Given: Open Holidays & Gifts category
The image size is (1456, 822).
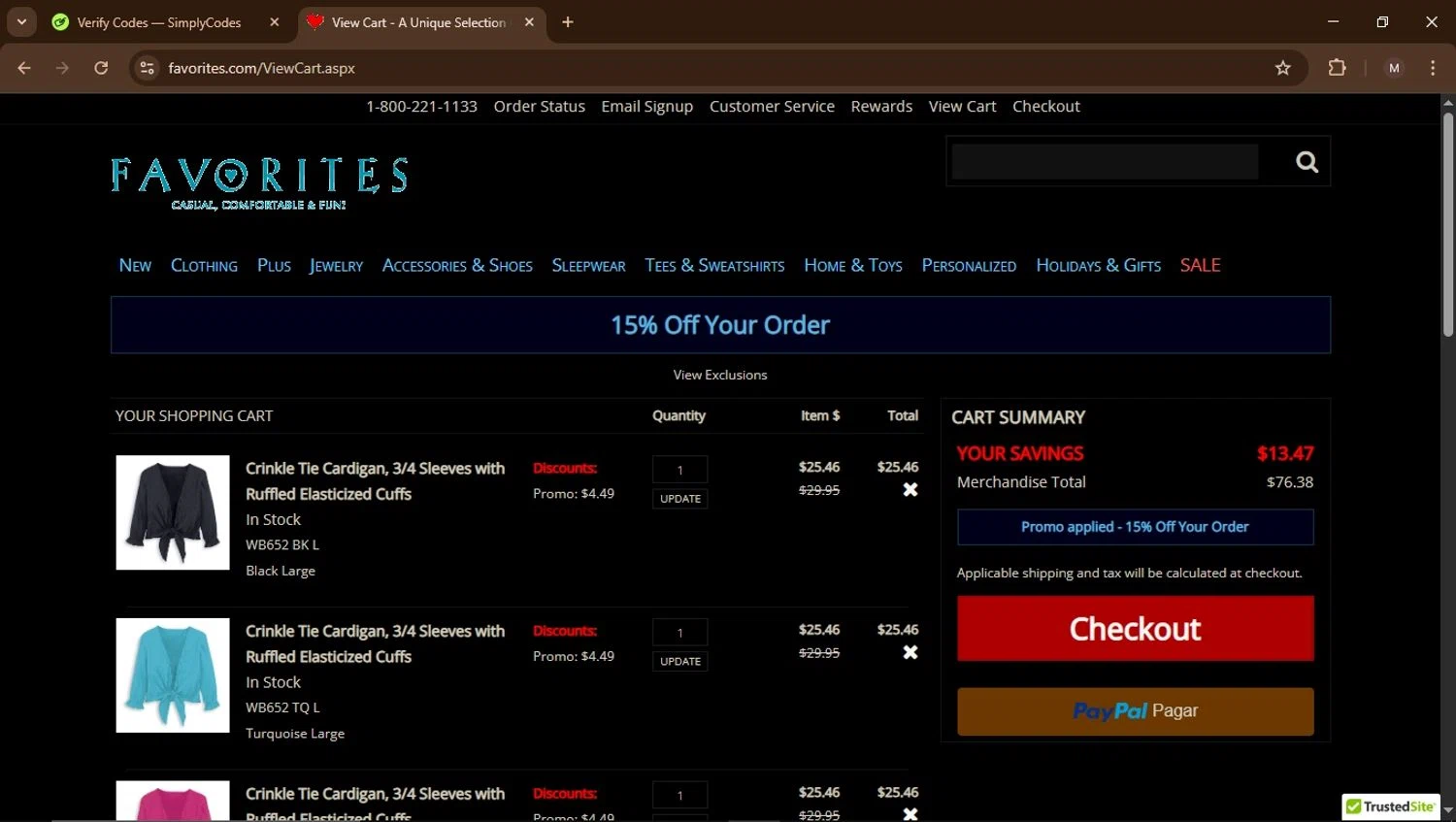Looking at the screenshot, I should coord(1098,266).
